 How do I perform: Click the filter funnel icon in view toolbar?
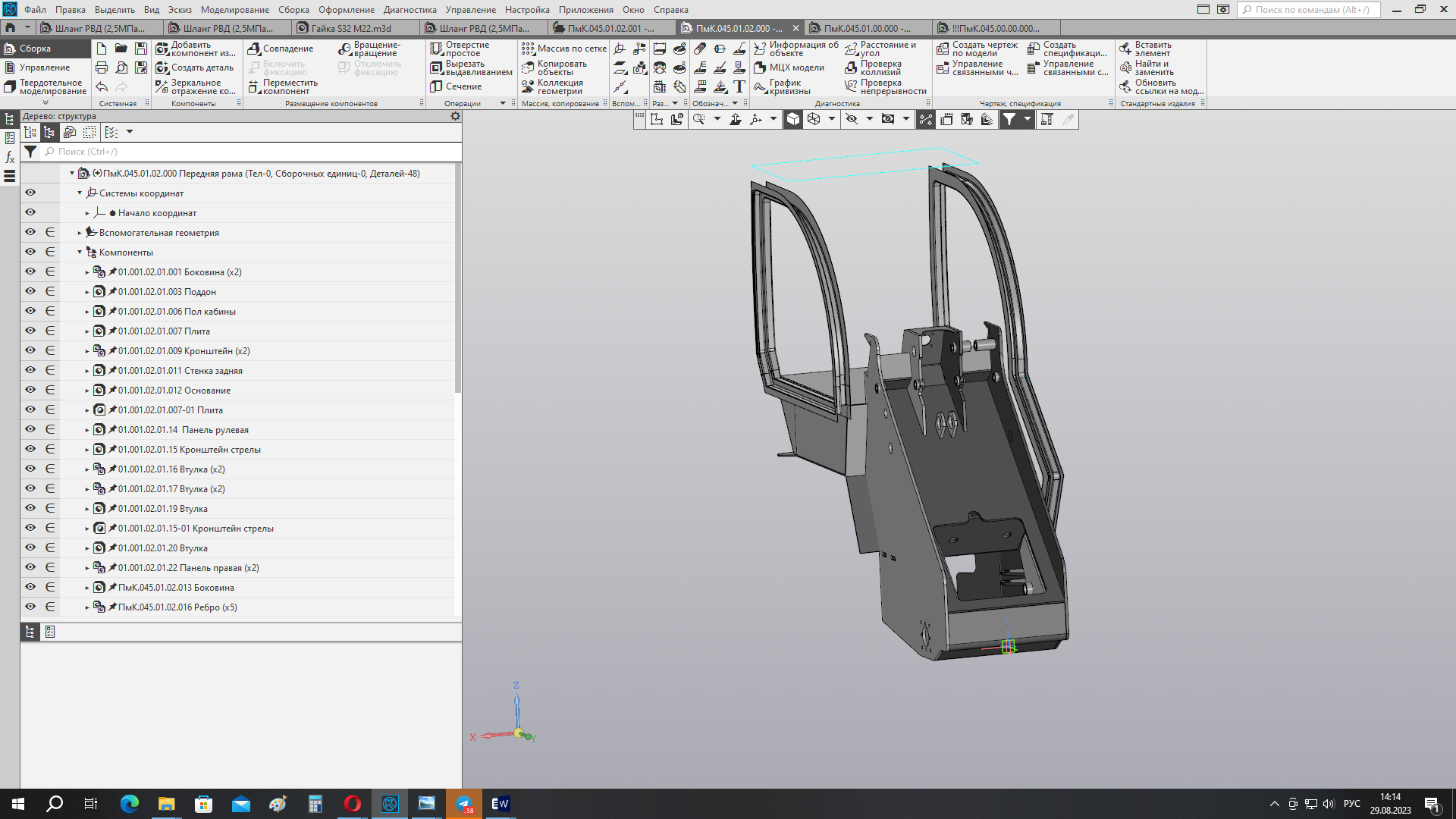point(1009,119)
